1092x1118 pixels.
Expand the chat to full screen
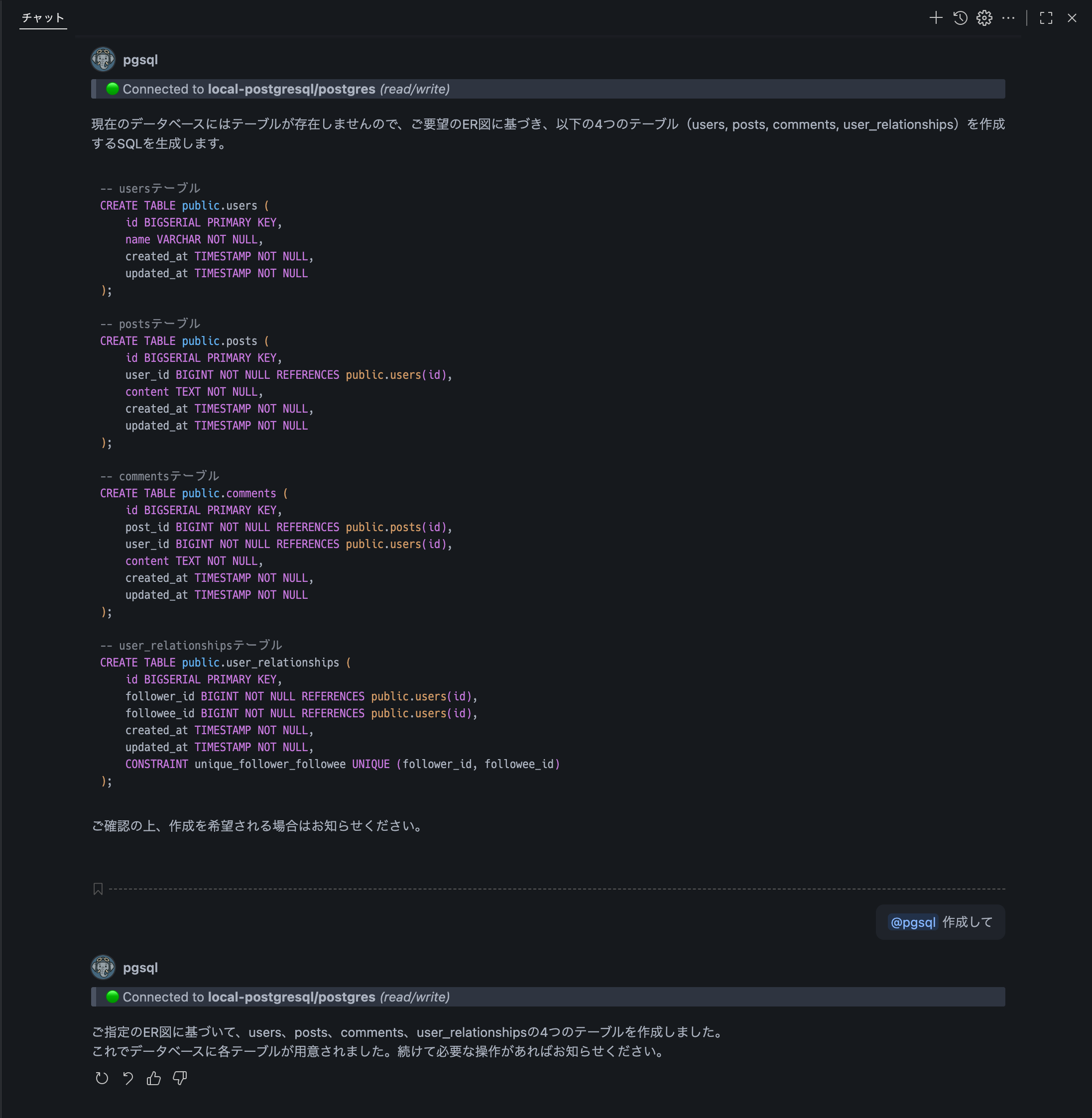point(1046,18)
